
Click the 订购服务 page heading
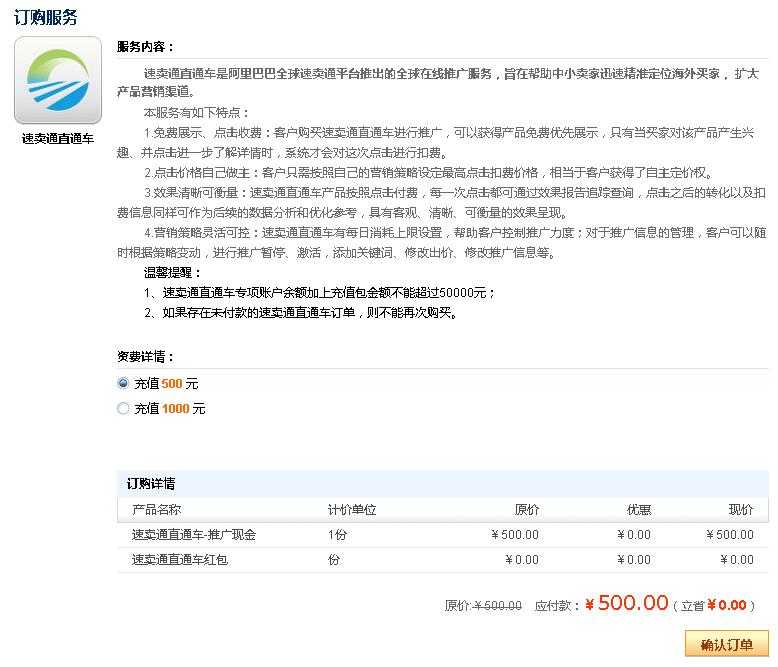tap(46, 17)
